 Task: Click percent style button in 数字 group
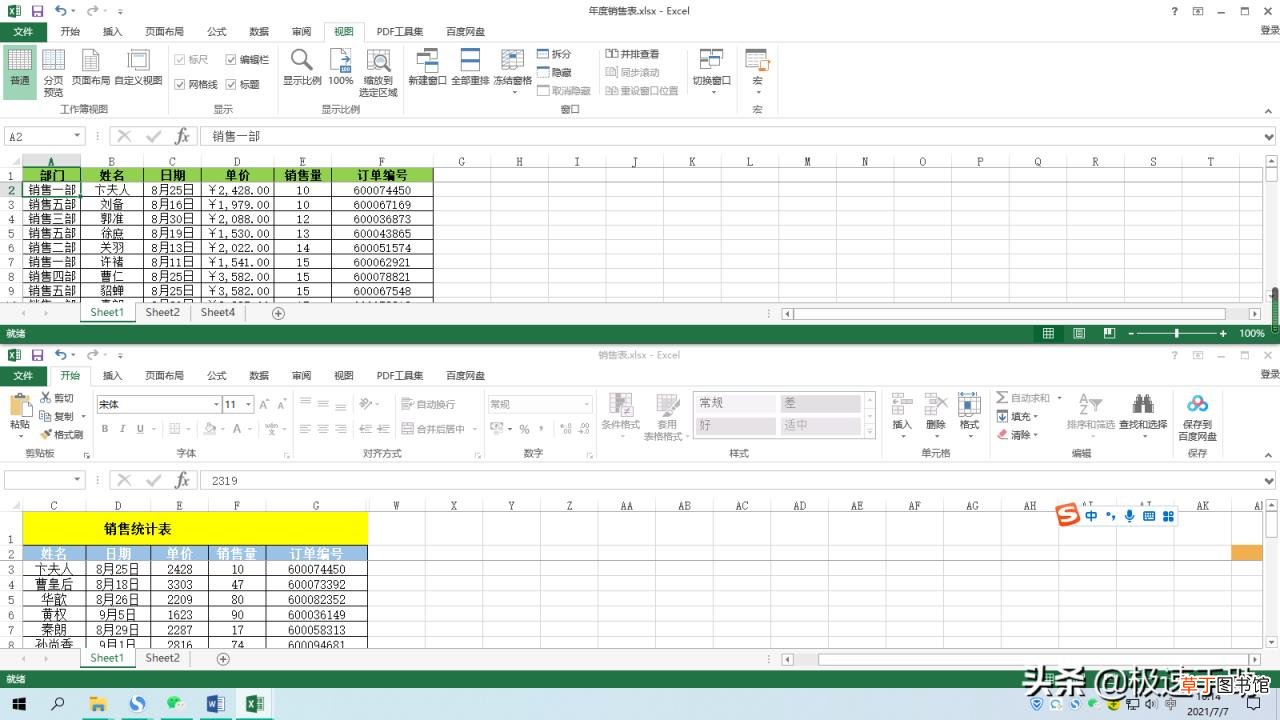[x=524, y=429]
